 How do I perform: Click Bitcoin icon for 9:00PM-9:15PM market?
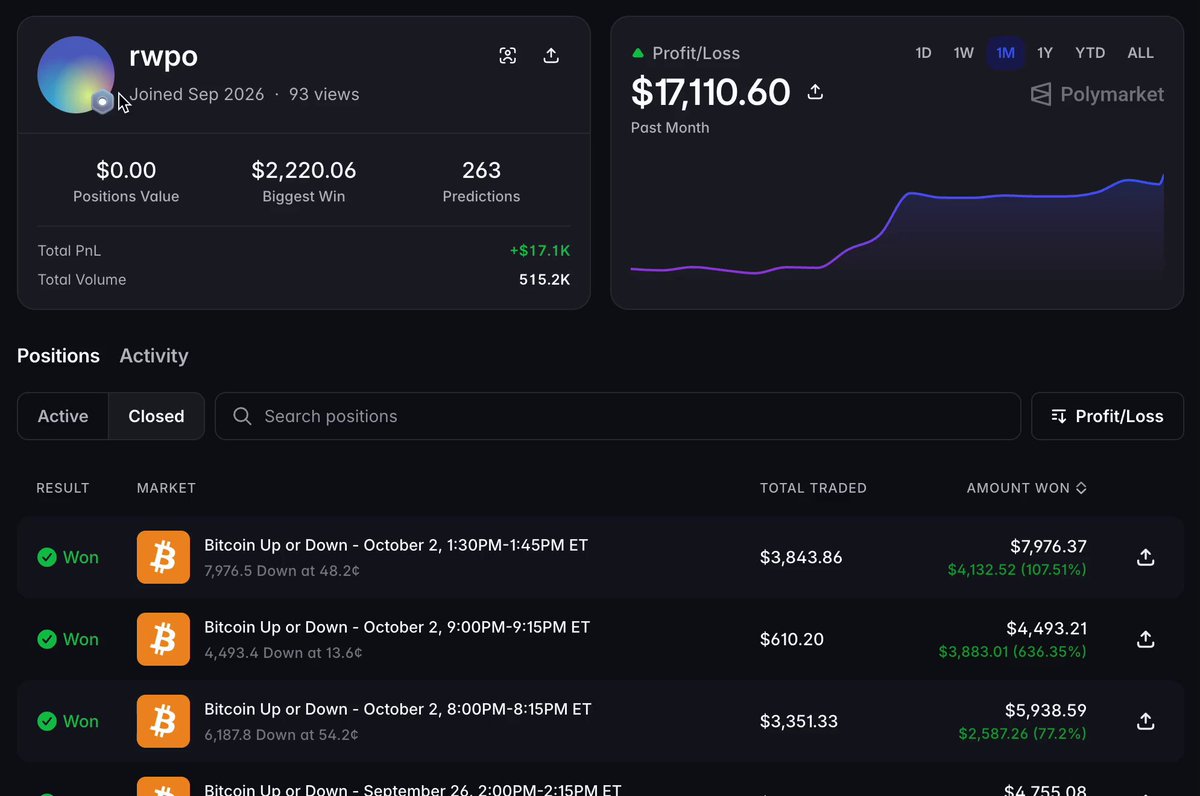pyautogui.click(x=163, y=639)
